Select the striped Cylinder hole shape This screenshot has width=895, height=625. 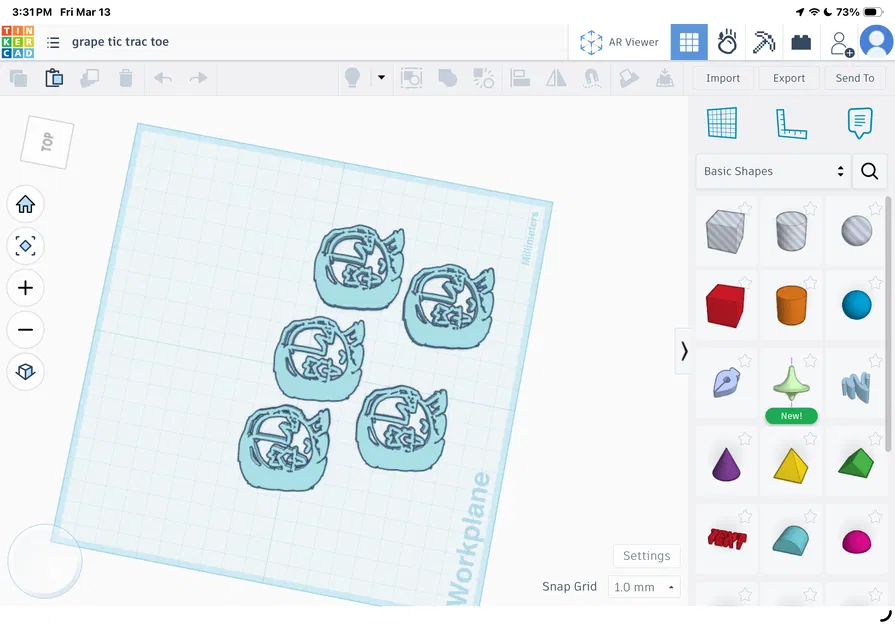[791, 231]
